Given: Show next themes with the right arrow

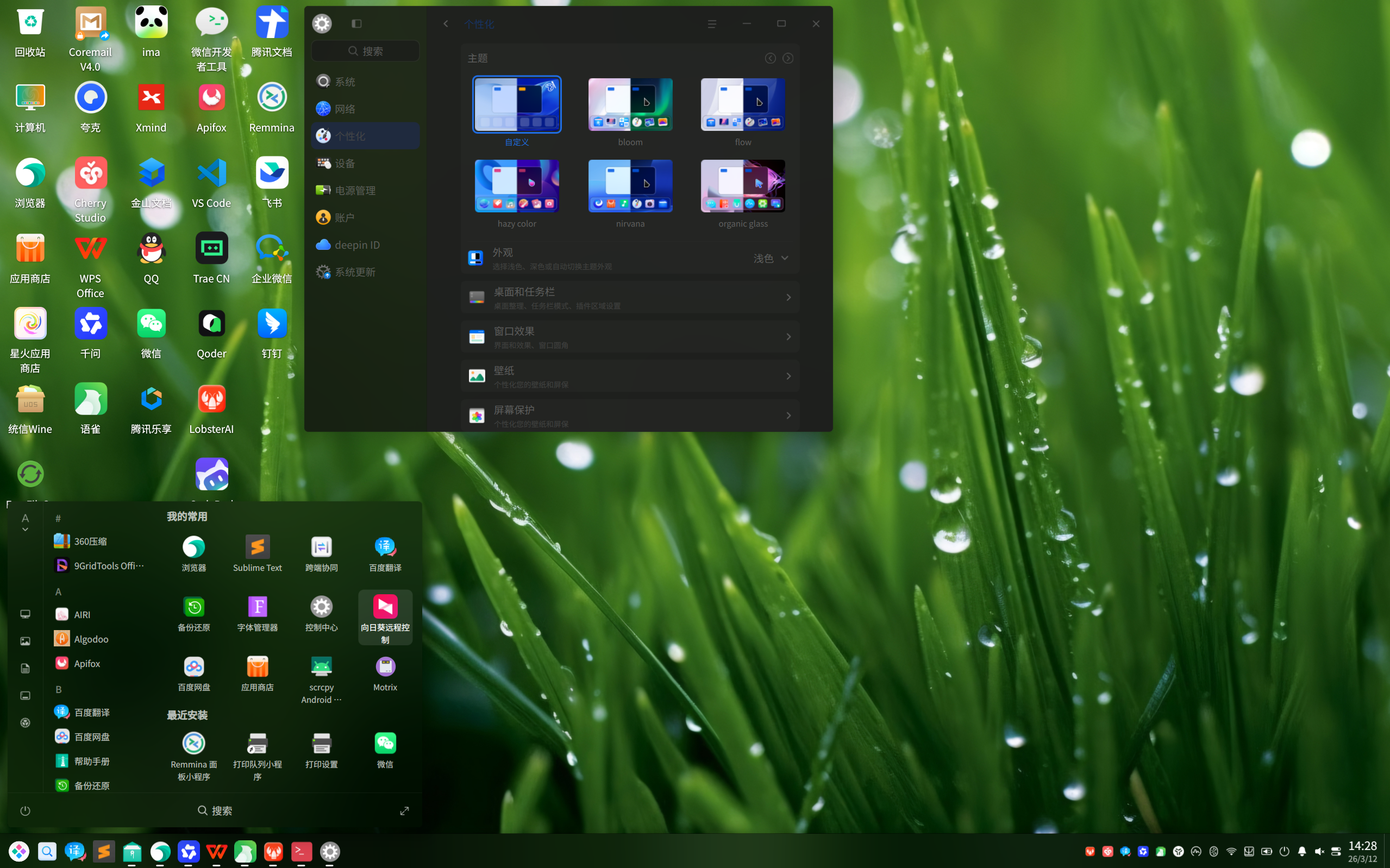Looking at the screenshot, I should pyautogui.click(x=788, y=59).
